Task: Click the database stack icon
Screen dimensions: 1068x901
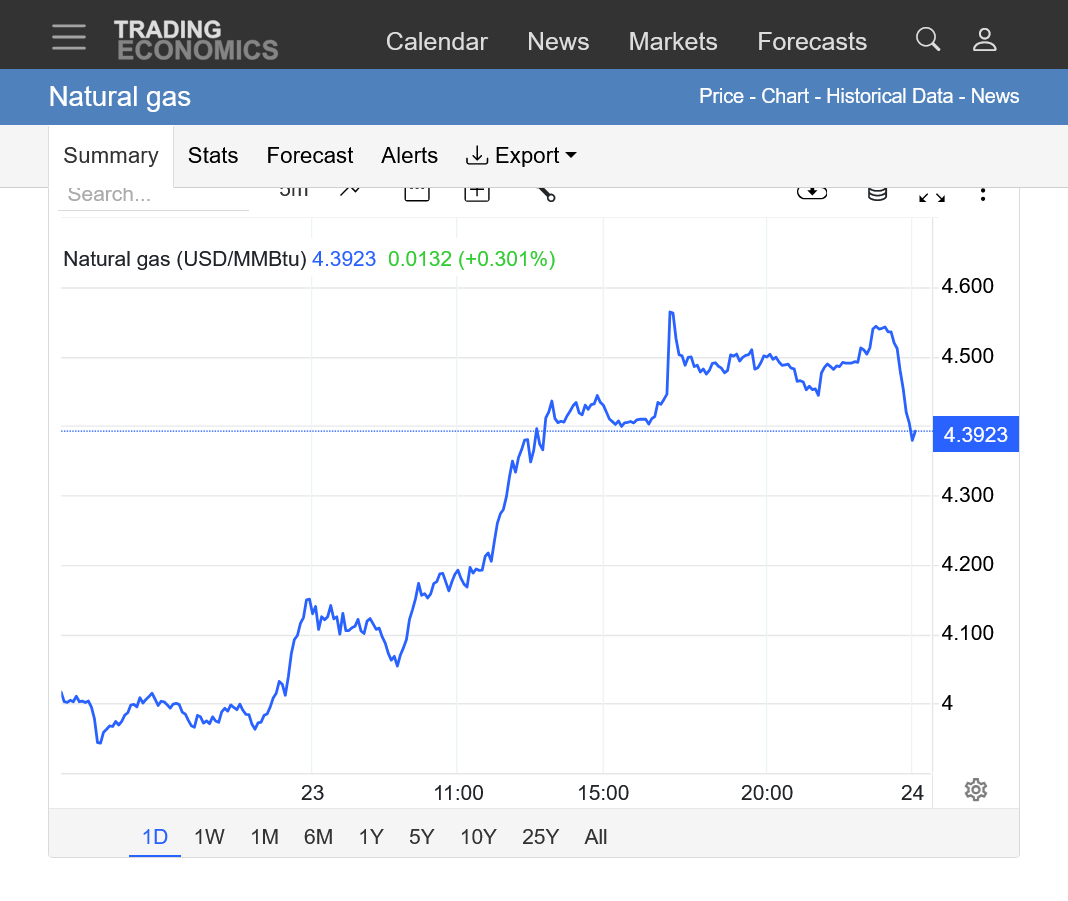Action: pos(877,193)
